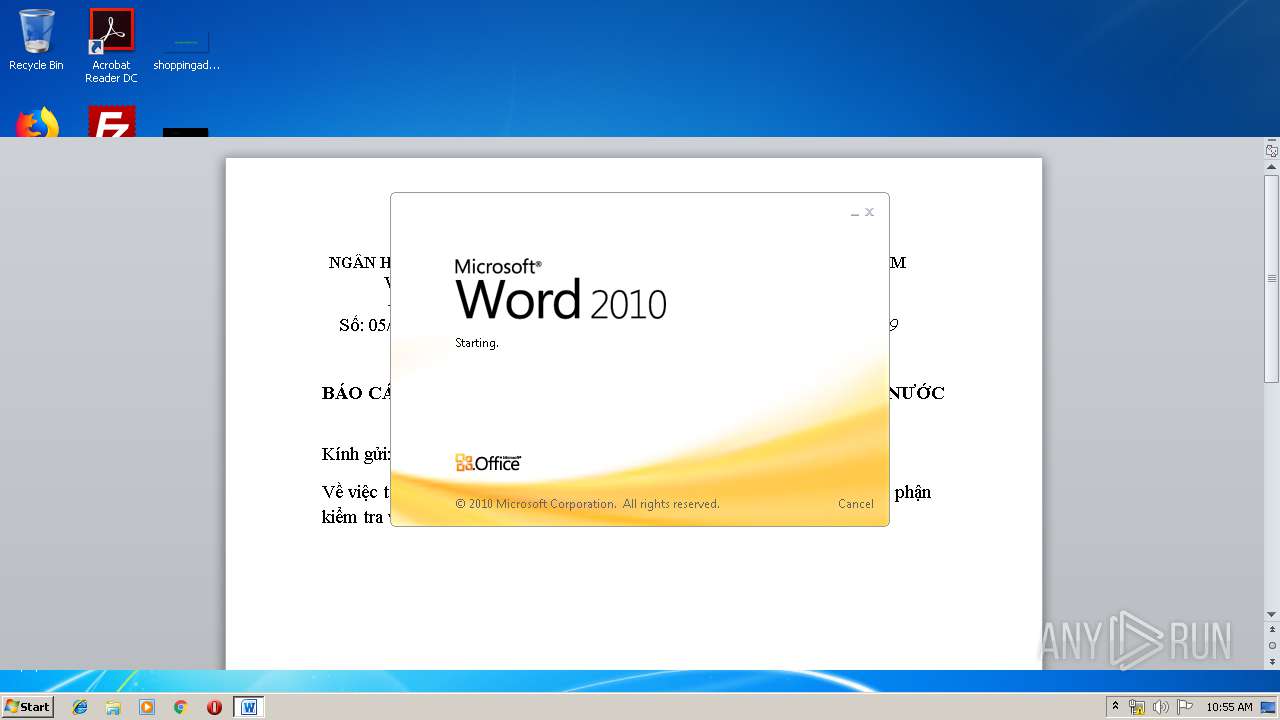Open the Firefox desktop icon
Screen dimensions: 1280x720
(x=37, y=122)
